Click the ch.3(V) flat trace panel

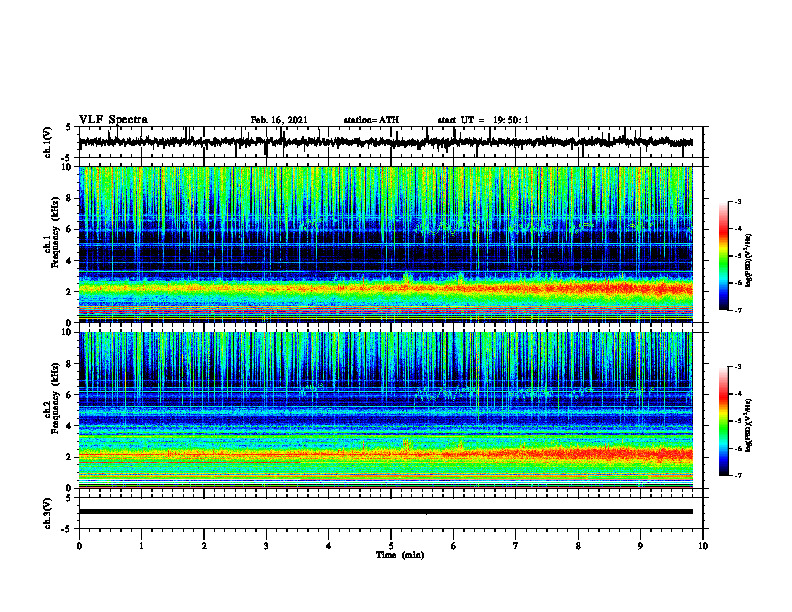click(x=391, y=513)
